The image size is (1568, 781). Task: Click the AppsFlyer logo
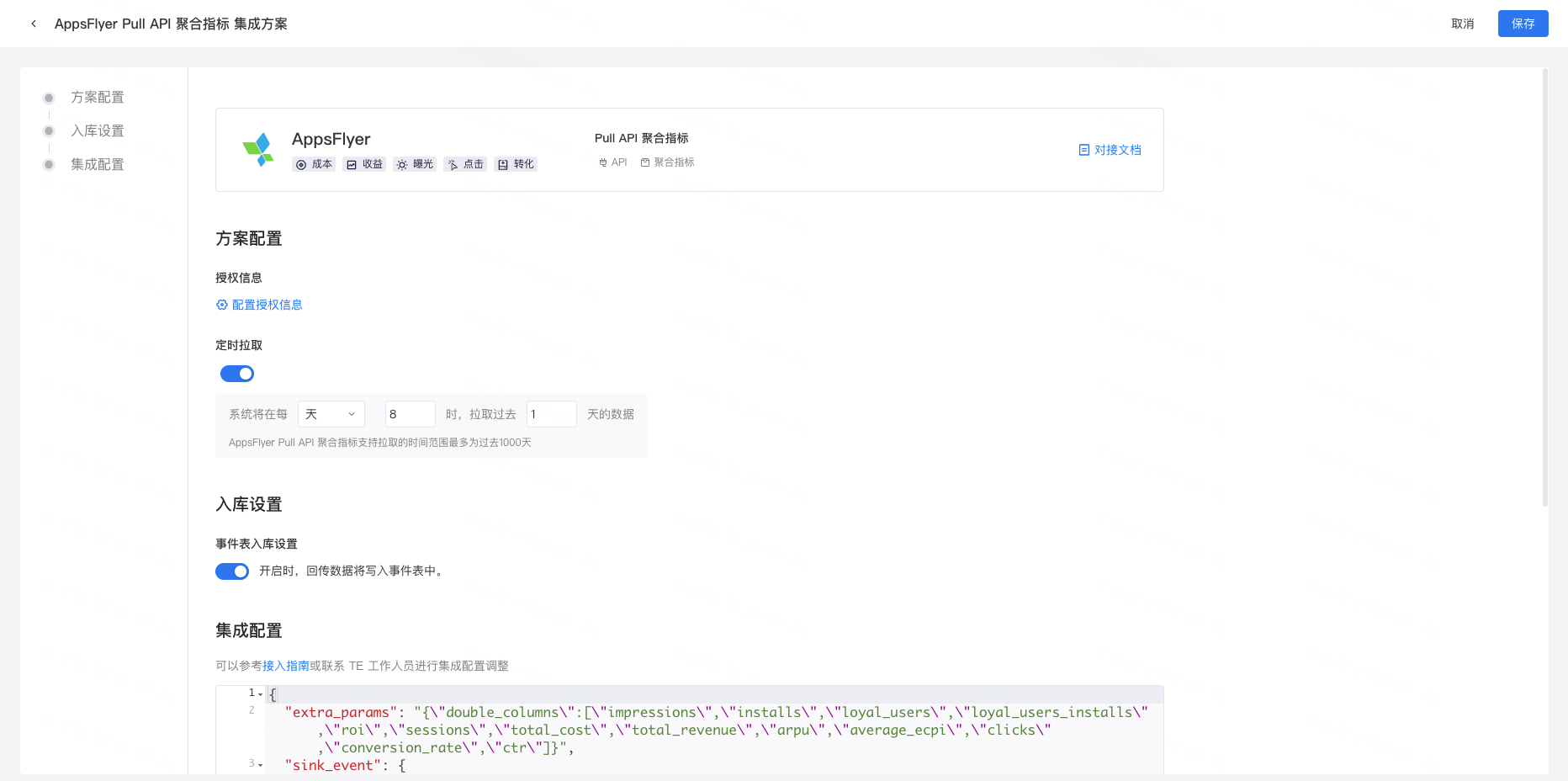[258, 149]
